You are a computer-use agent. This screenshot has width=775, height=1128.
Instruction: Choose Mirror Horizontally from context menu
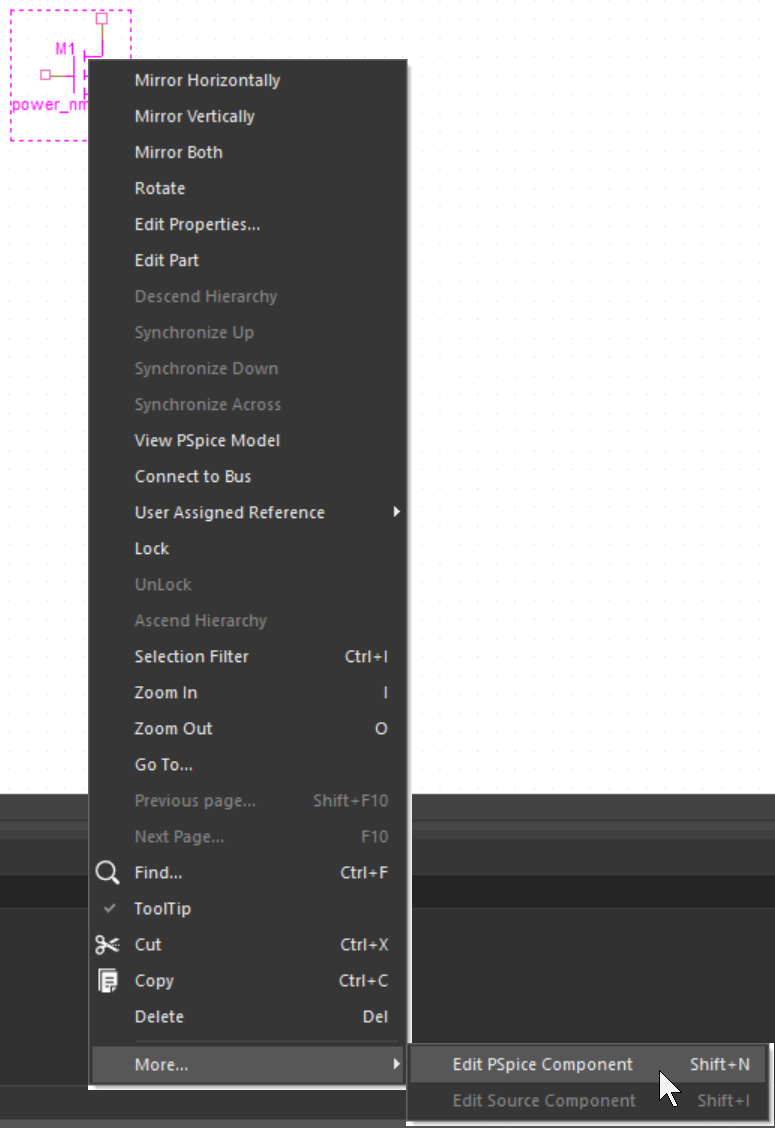207,80
